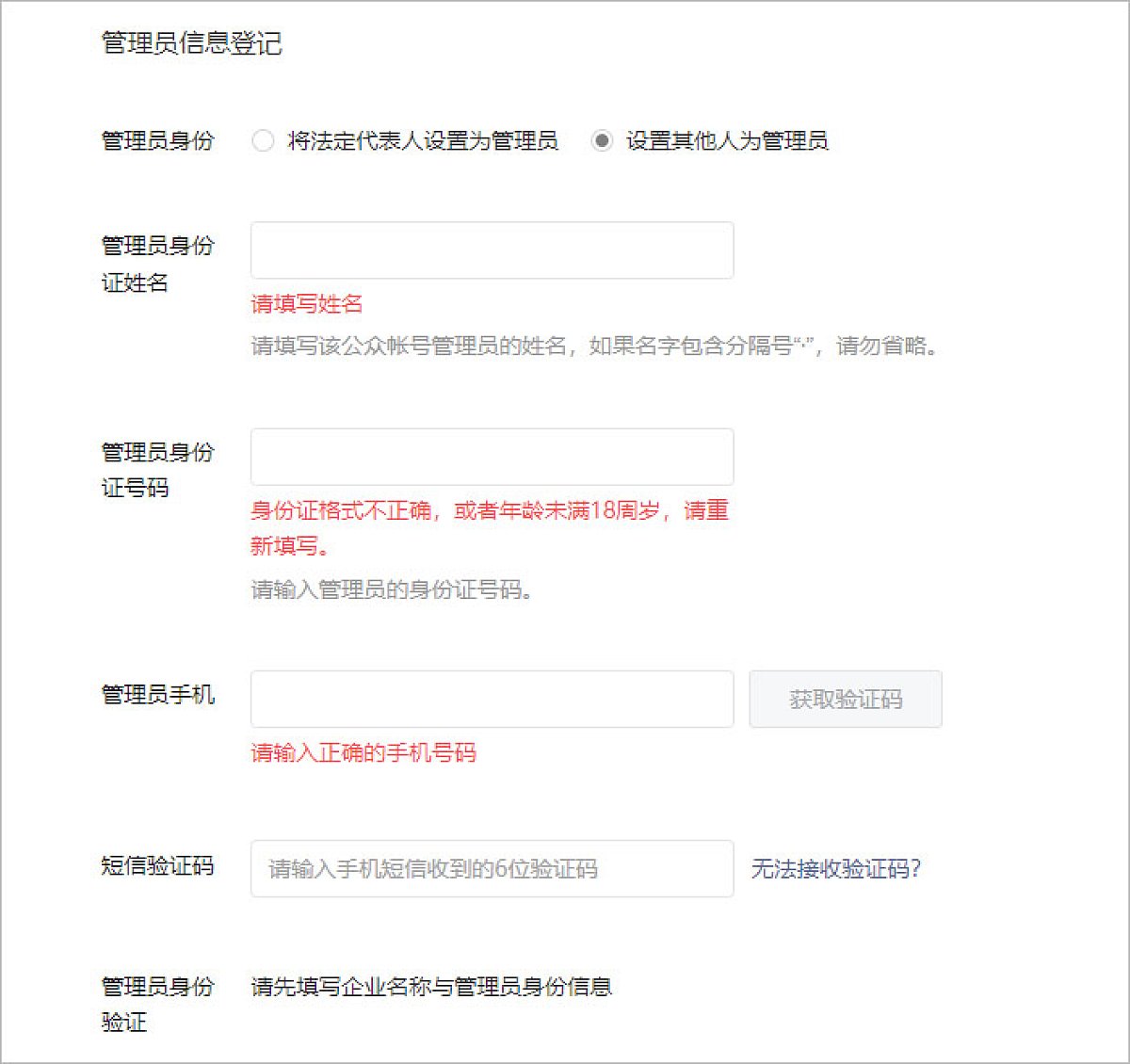Viewport: 1130px width, 1064px height.
Task: Select "将法定代表人设置为管理员" radio option
Action: pyautogui.click(x=263, y=141)
